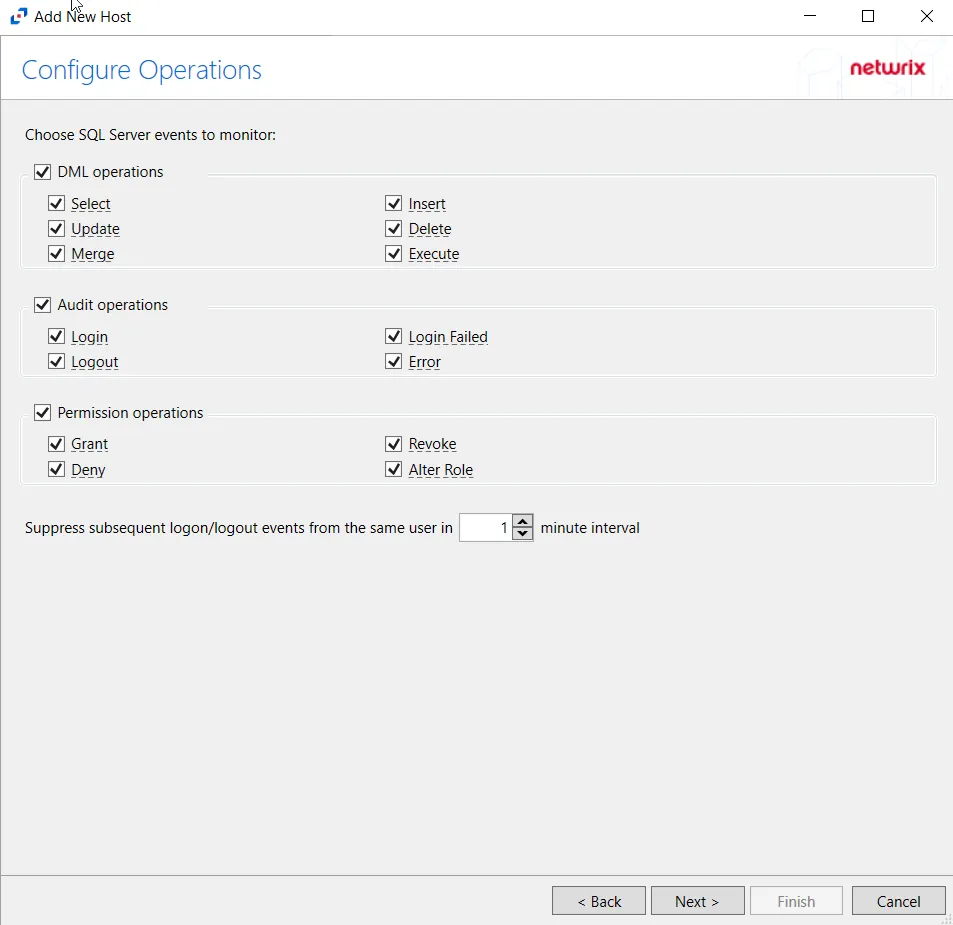Toggle the Revoke checkbox
The width and height of the screenshot is (953, 925).
(x=393, y=444)
